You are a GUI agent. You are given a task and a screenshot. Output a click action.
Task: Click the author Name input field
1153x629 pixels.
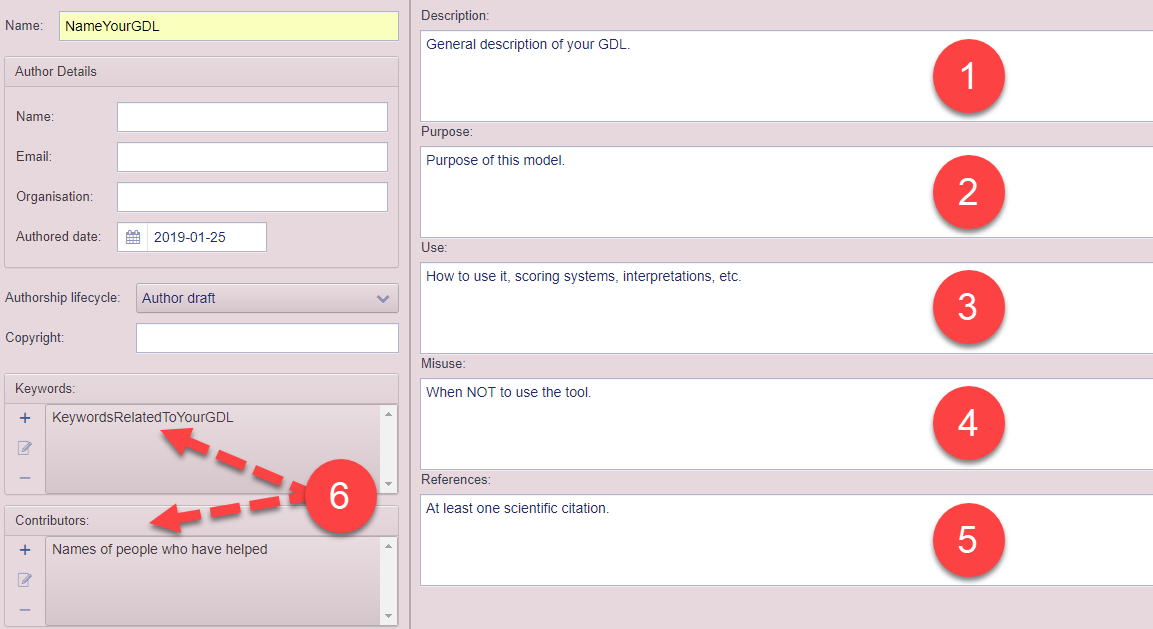click(x=252, y=117)
